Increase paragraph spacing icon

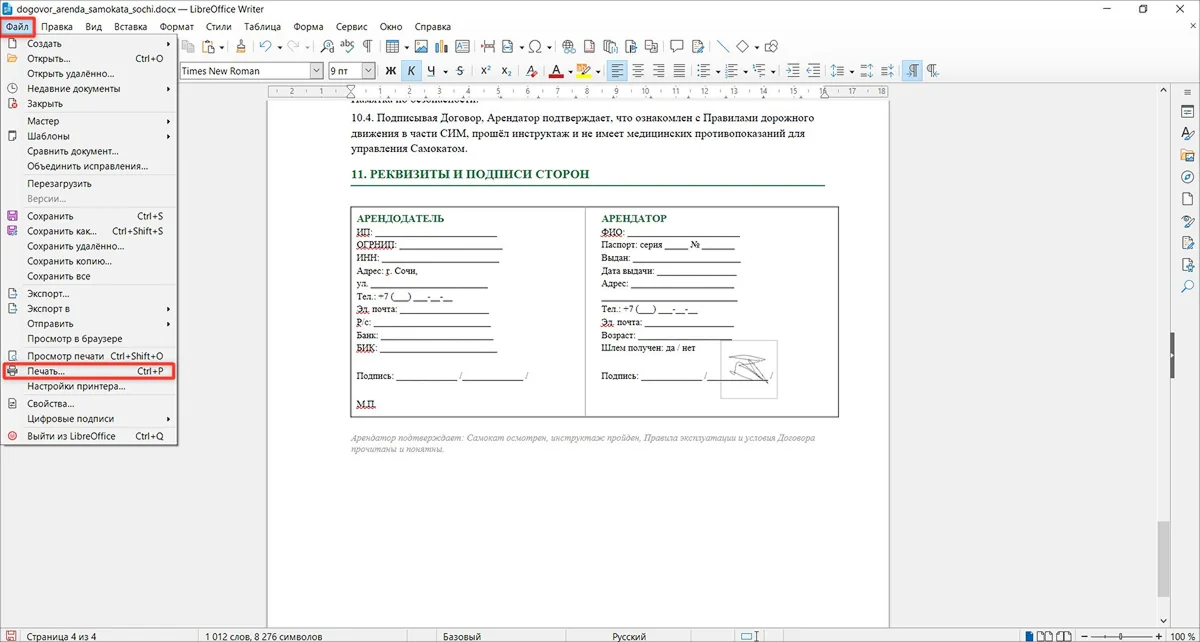point(866,71)
